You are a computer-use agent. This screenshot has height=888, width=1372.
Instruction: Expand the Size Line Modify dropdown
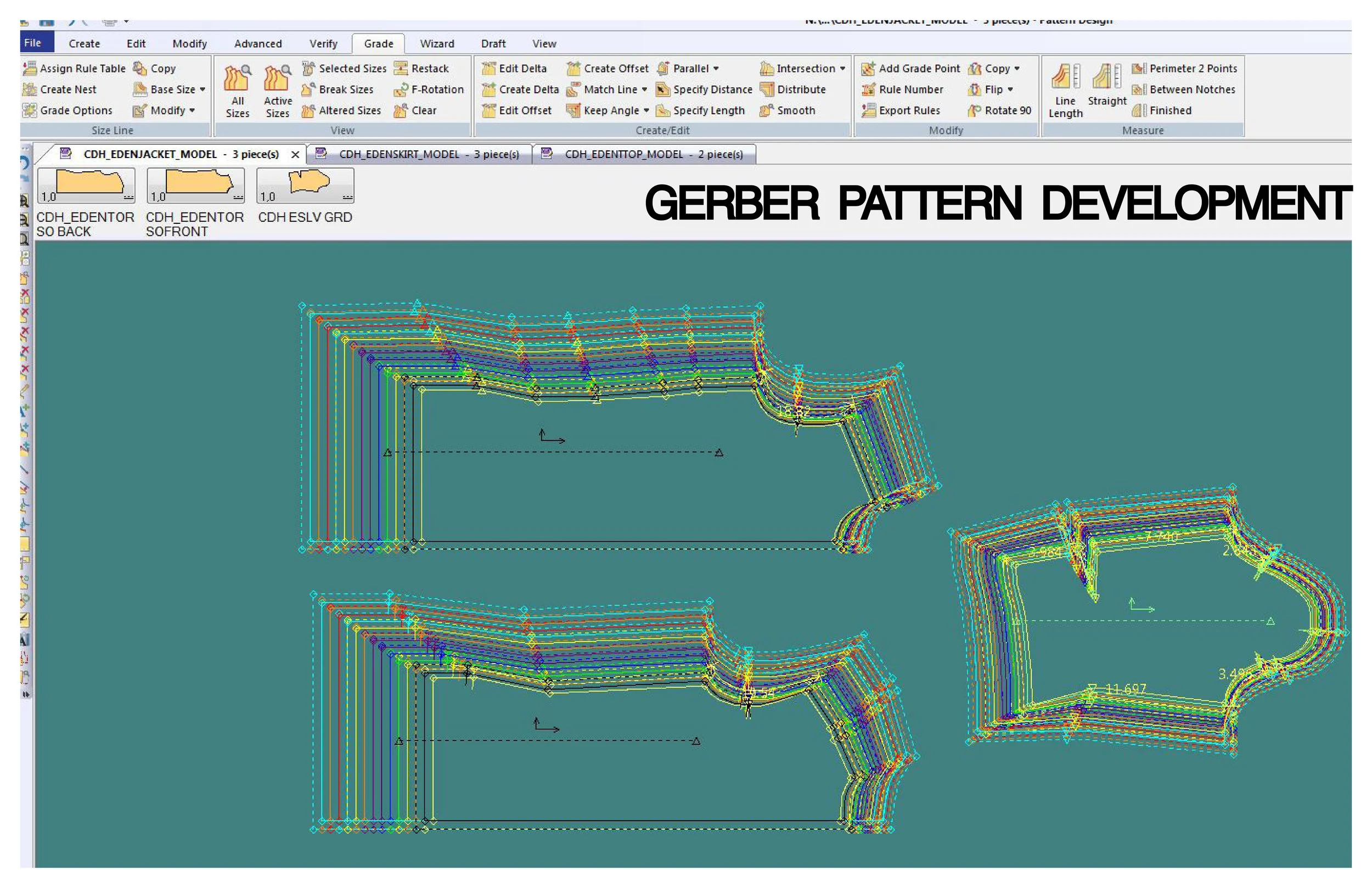tap(192, 110)
